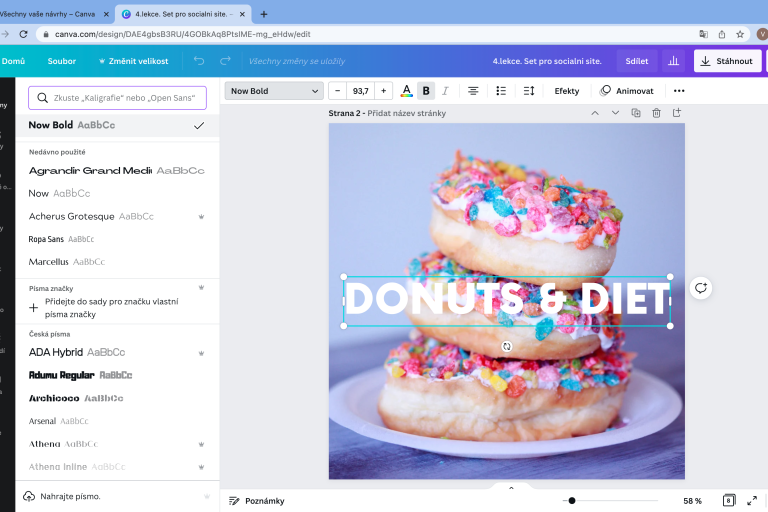This screenshot has width=768, height=512.
Task: Open the analytics chart icon
Action: click(x=673, y=61)
